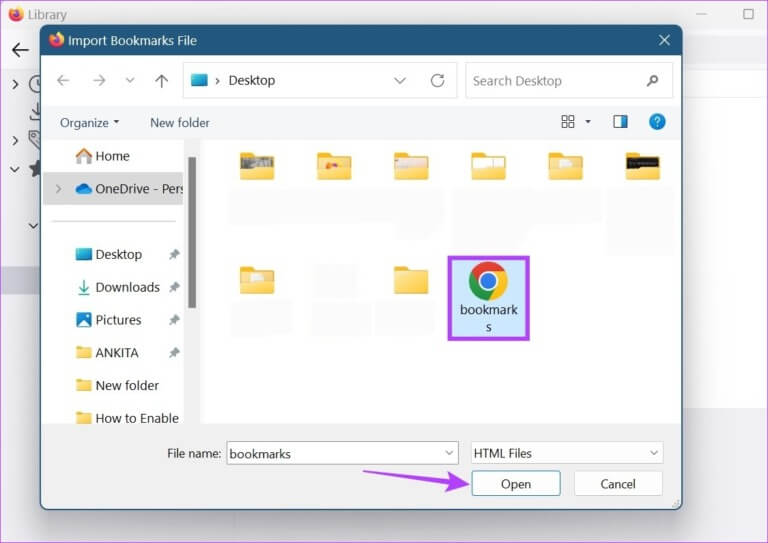Change the view layout icon

(x=568, y=121)
